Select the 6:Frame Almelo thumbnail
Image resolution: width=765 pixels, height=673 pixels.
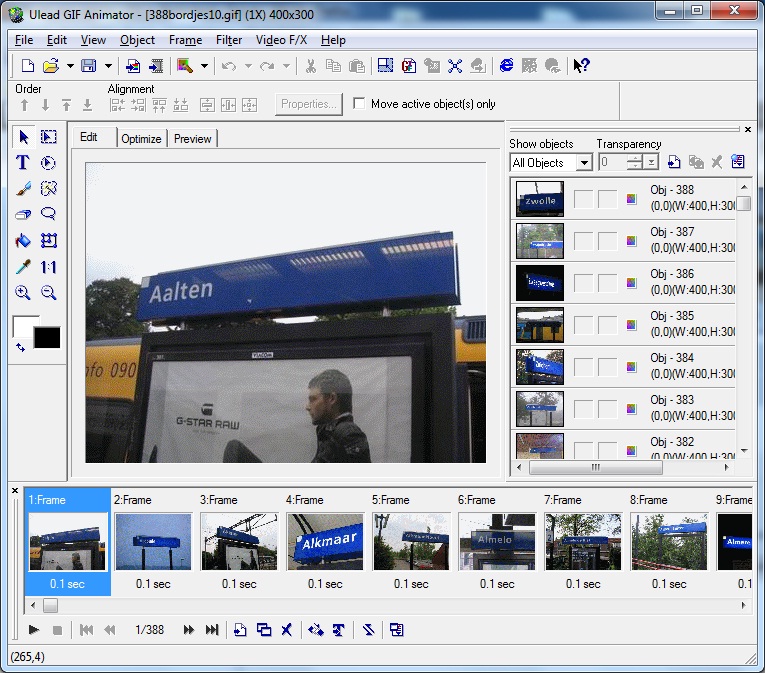click(497, 541)
